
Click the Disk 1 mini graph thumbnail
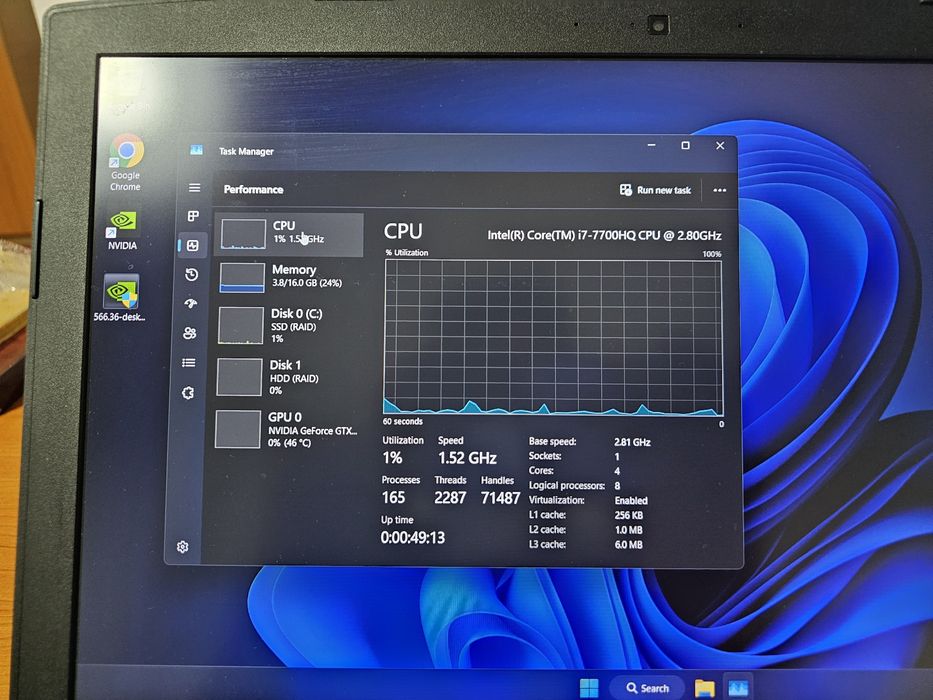(239, 377)
